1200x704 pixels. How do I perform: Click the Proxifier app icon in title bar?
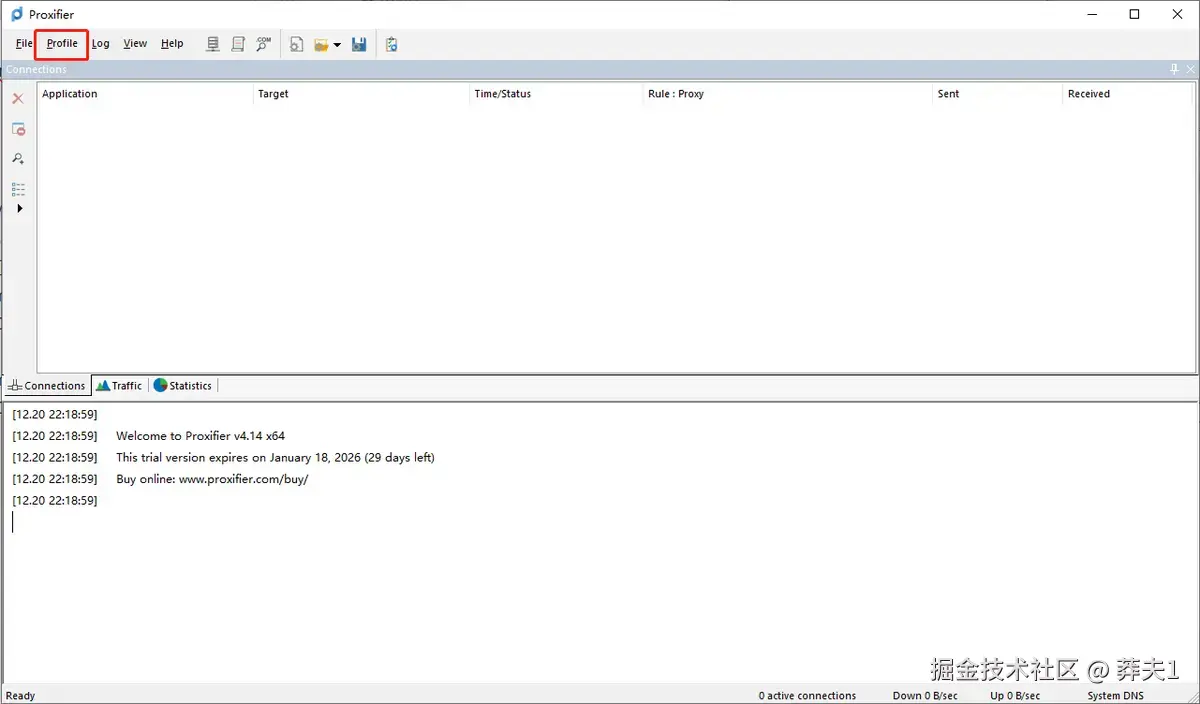click(17, 14)
